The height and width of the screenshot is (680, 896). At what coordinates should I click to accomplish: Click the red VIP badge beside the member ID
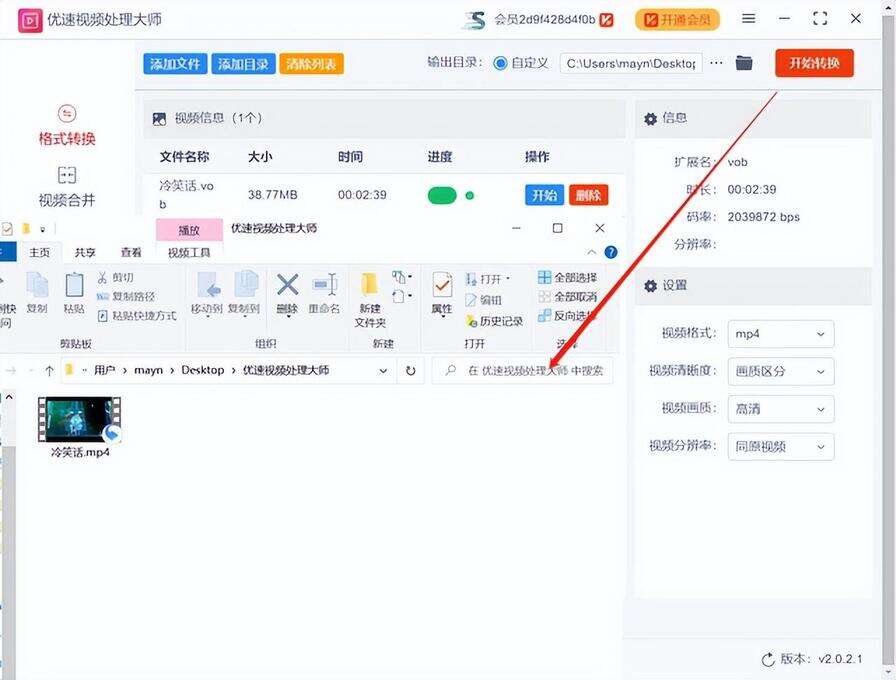[x=606, y=20]
